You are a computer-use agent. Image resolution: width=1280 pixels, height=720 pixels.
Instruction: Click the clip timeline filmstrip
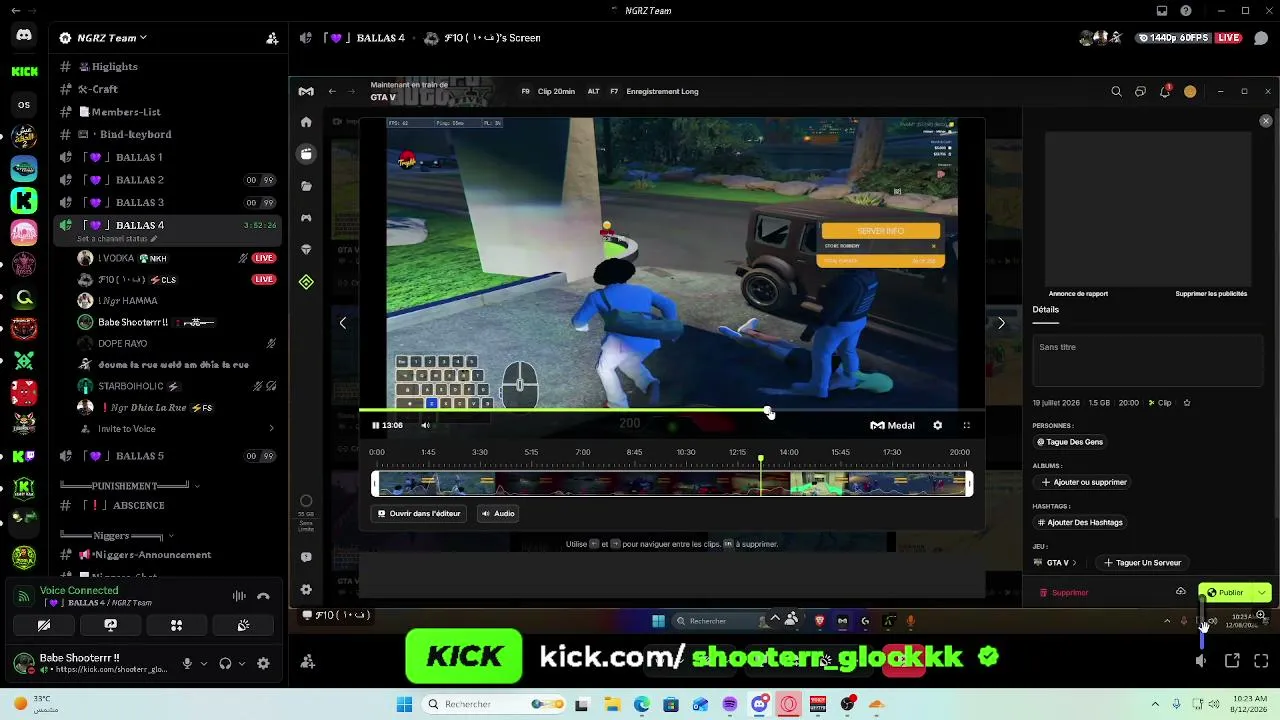[672, 485]
